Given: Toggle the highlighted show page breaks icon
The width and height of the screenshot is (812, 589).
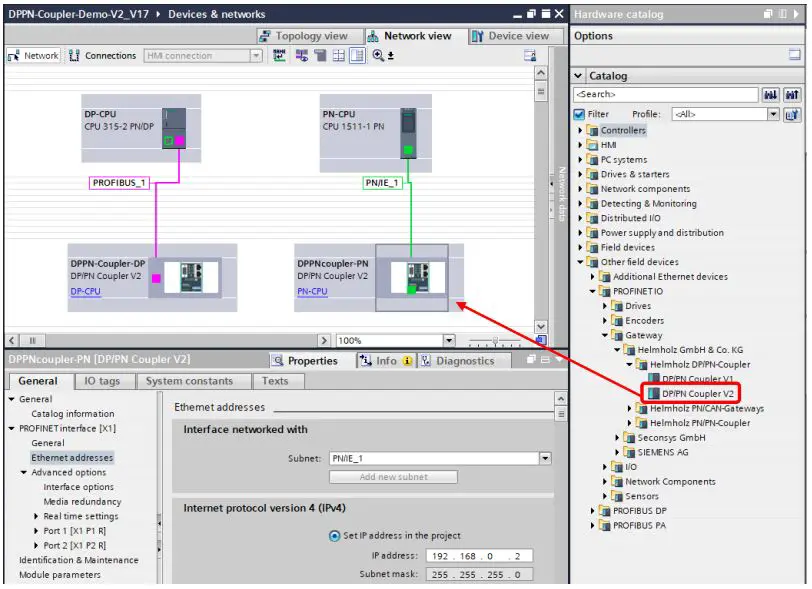Looking at the screenshot, I should pos(357,55).
